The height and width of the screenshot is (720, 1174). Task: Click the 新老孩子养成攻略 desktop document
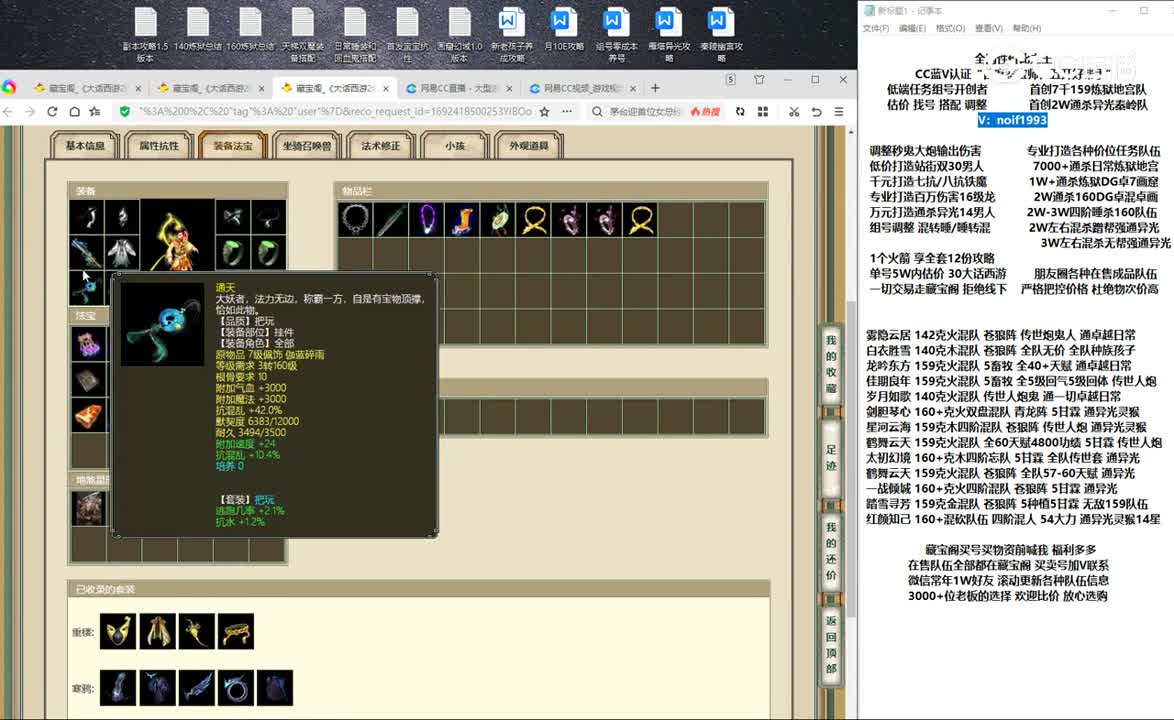coord(511,34)
